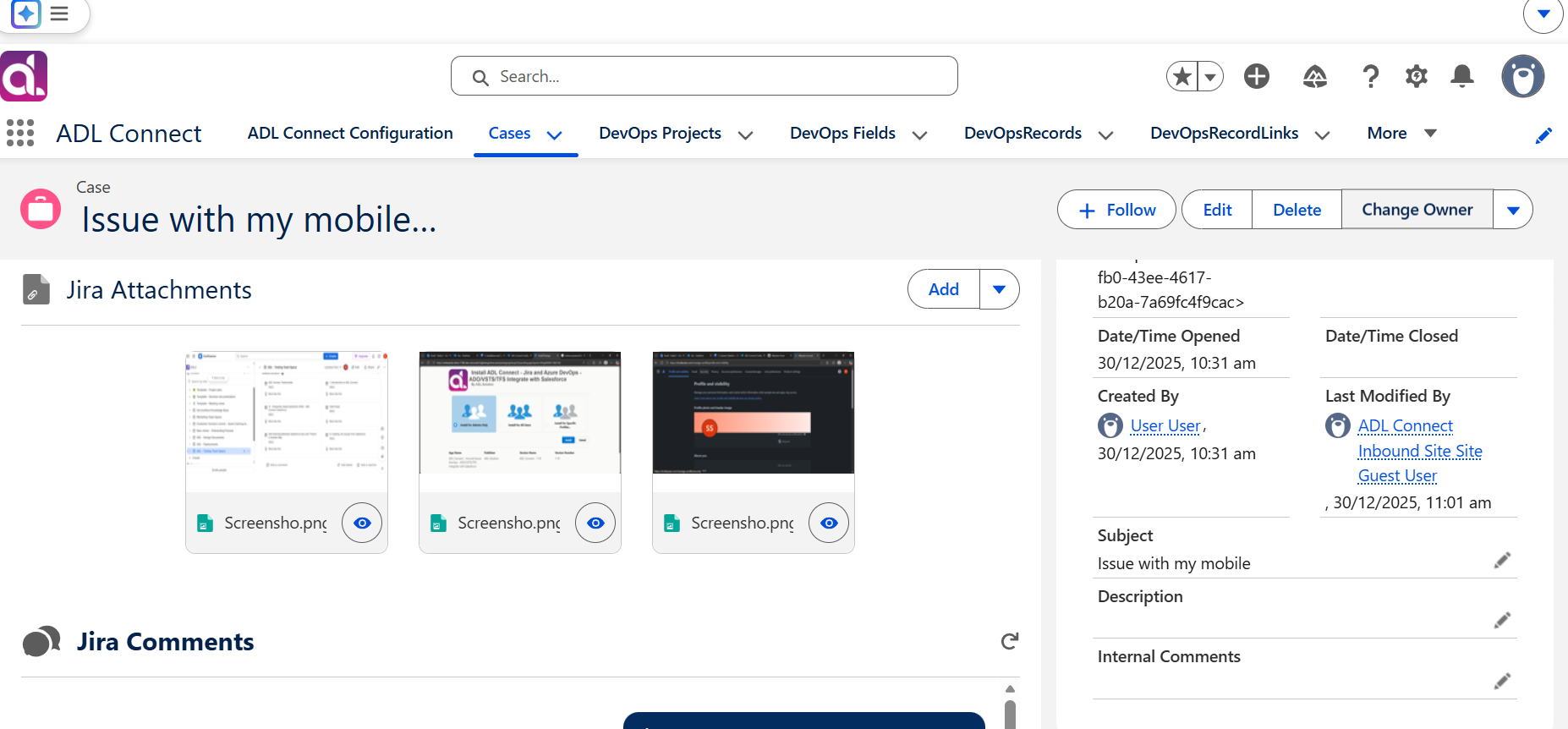The image size is (1568, 729).
Task: Preview the second Screensho.png with eye icon
Action: point(595,523)
